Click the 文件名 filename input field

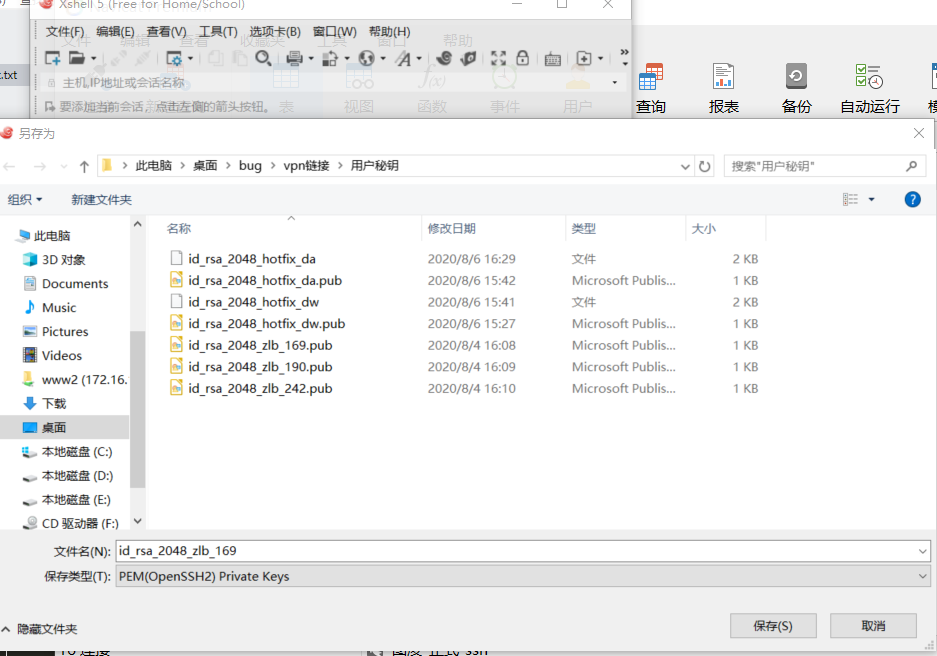515,551
